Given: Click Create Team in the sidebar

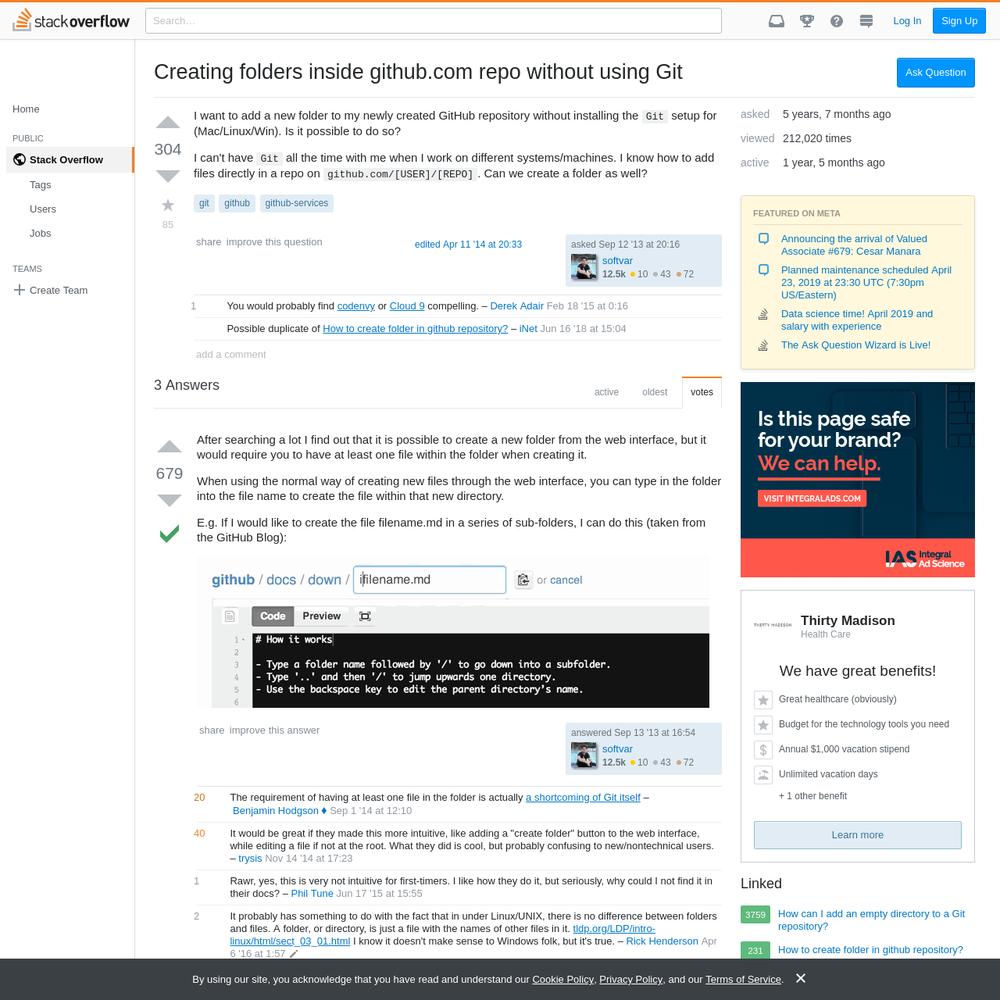Looking at the screenshot, I should click(x=58, y=290).
